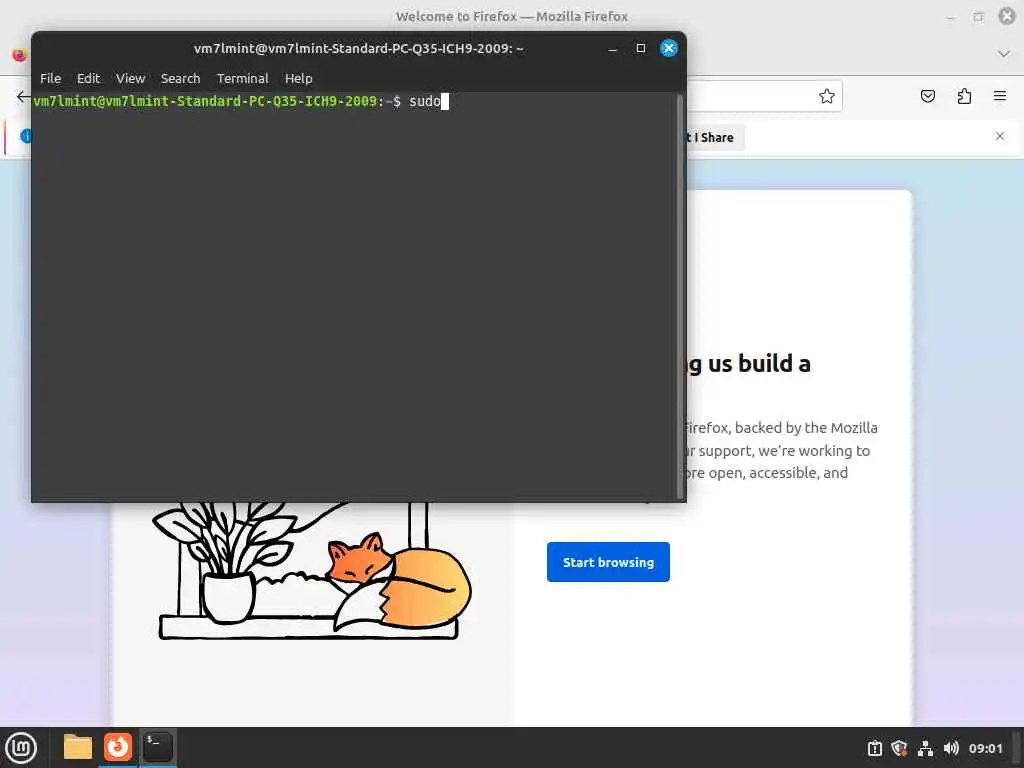Open the Firefox Extensions puzzle icon

[964, 97]
